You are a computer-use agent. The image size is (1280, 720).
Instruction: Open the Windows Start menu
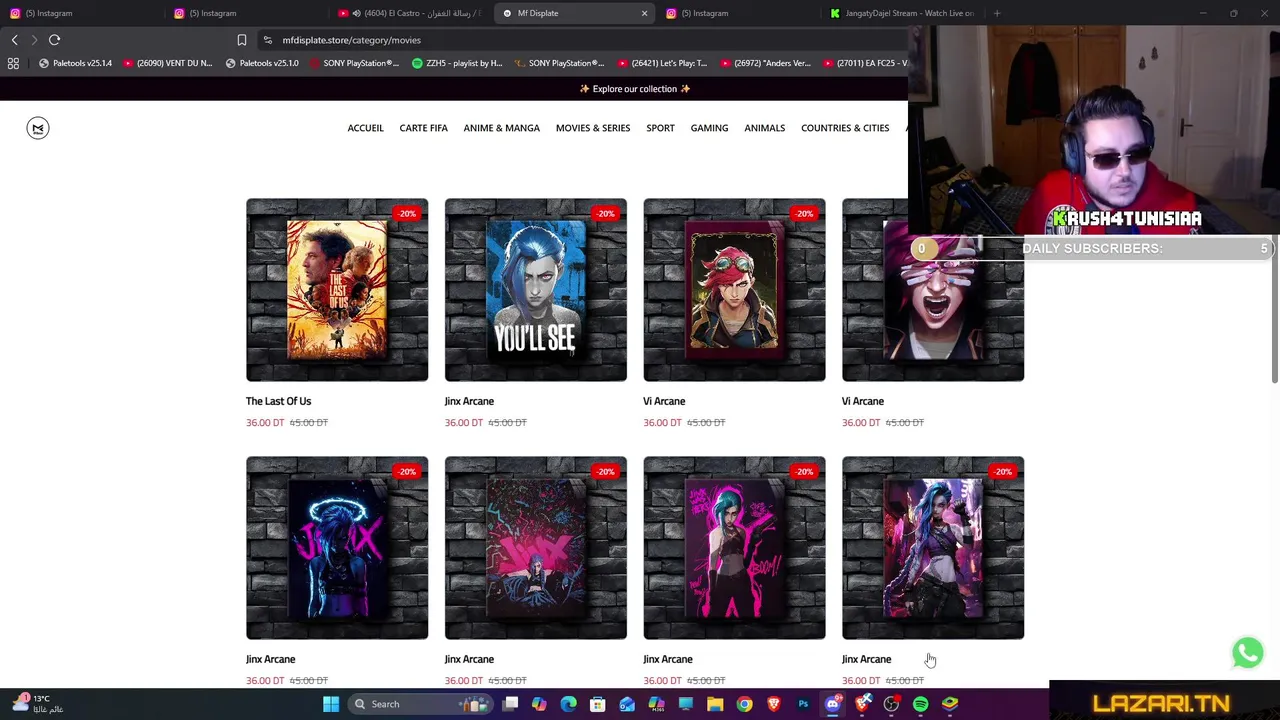(x=330, y=704)
